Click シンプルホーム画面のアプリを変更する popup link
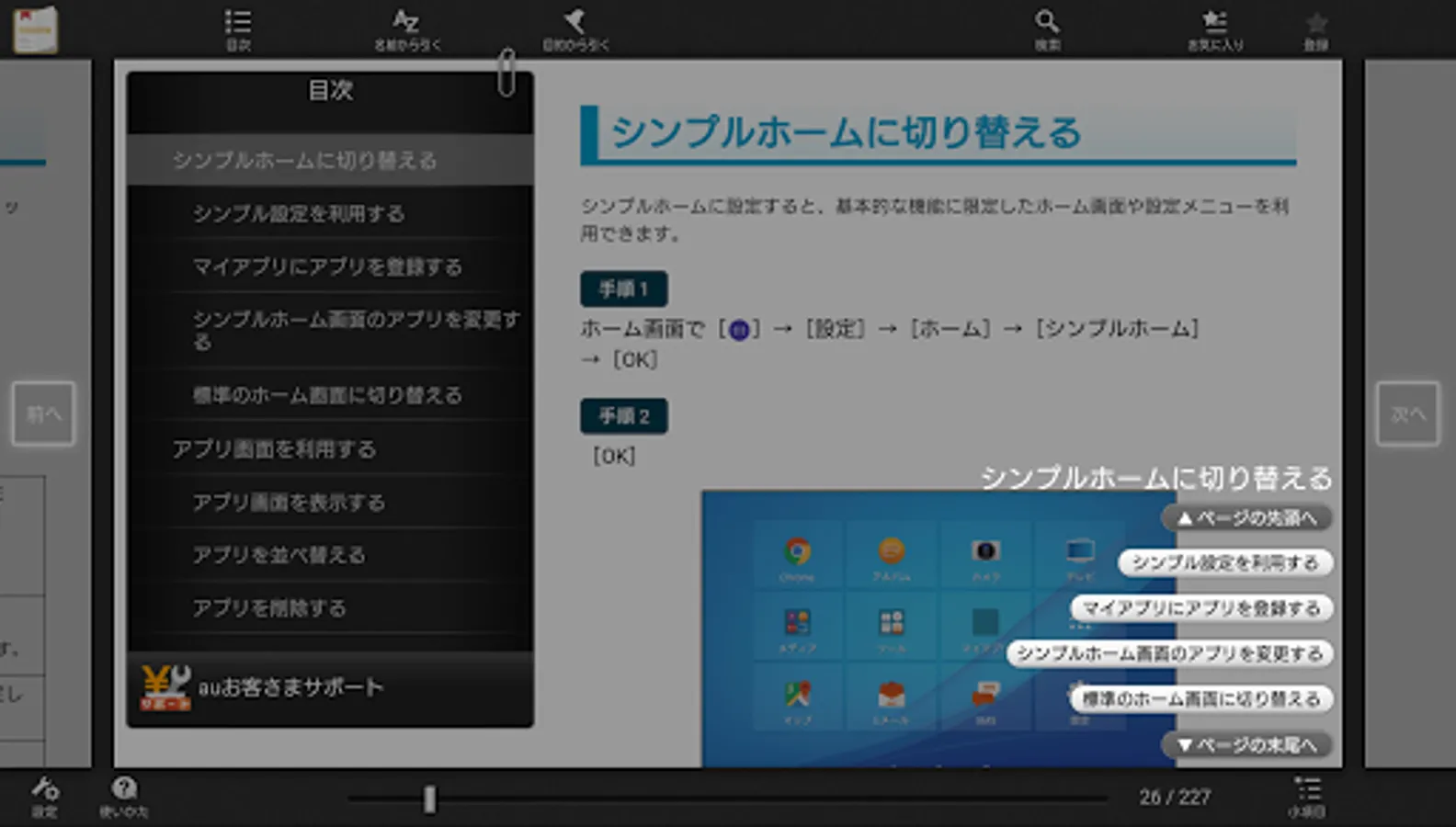Viewport: 1456px width, 827px height. (x=1170, y=653)
